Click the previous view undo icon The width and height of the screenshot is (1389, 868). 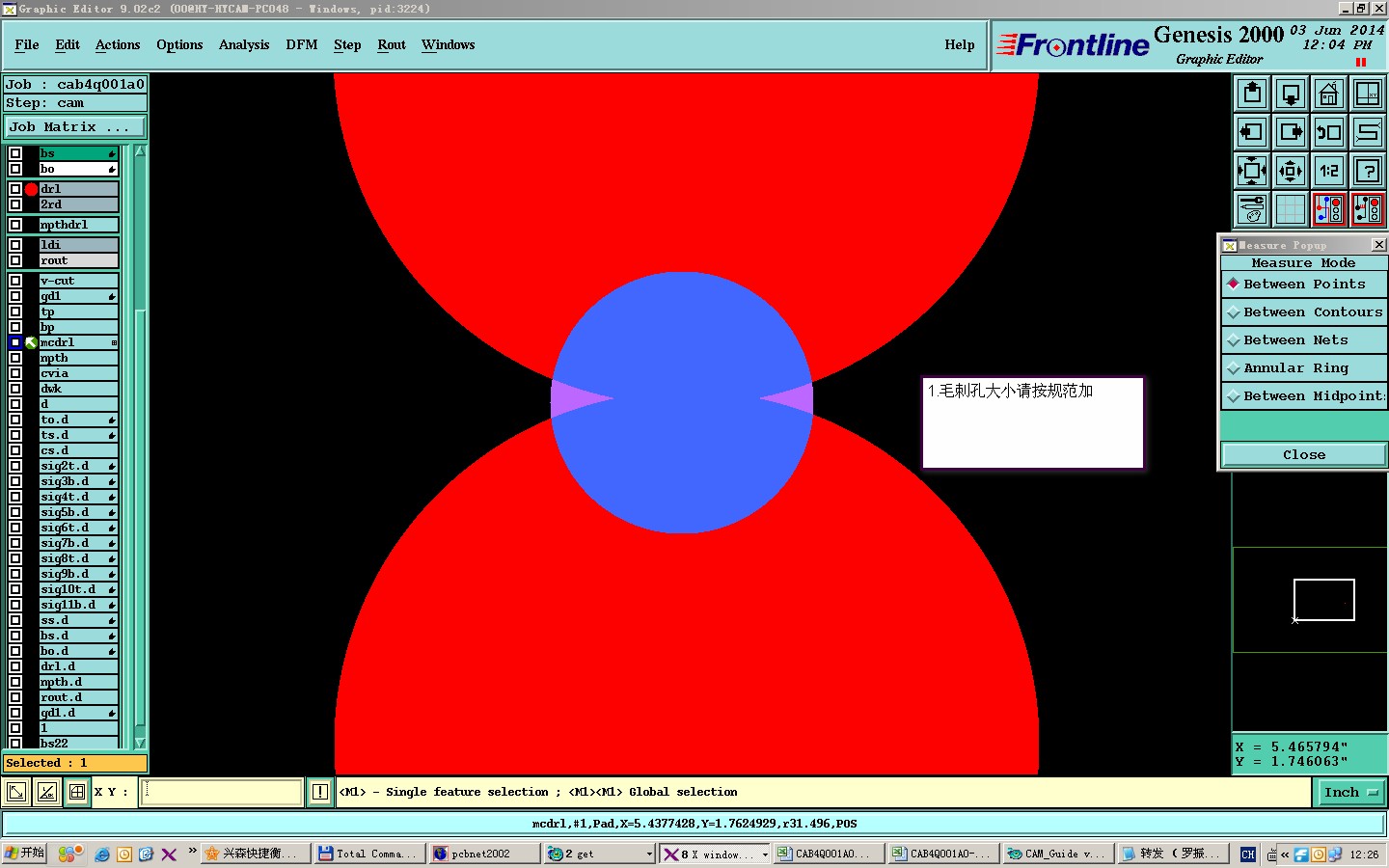tap(1329, 132)
